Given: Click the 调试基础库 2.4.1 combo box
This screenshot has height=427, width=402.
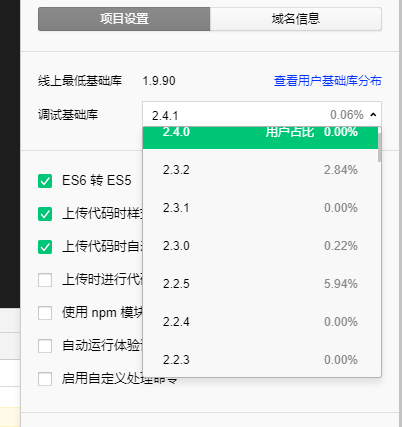Looking at the screenshot, I should (262, 114).
